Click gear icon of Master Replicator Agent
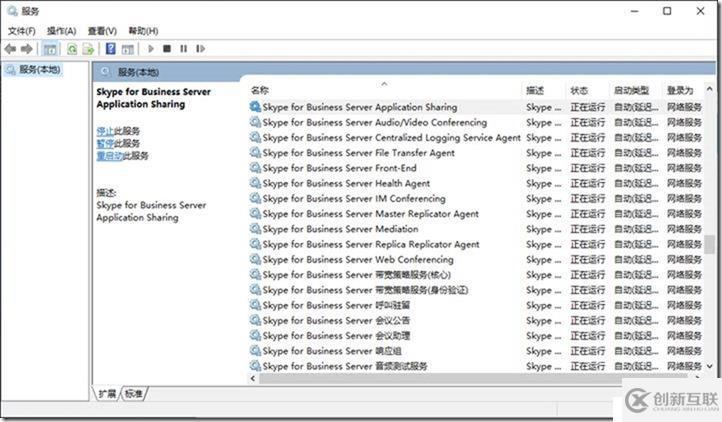This screenshot has width=722, height=422. tap(255, 213)
